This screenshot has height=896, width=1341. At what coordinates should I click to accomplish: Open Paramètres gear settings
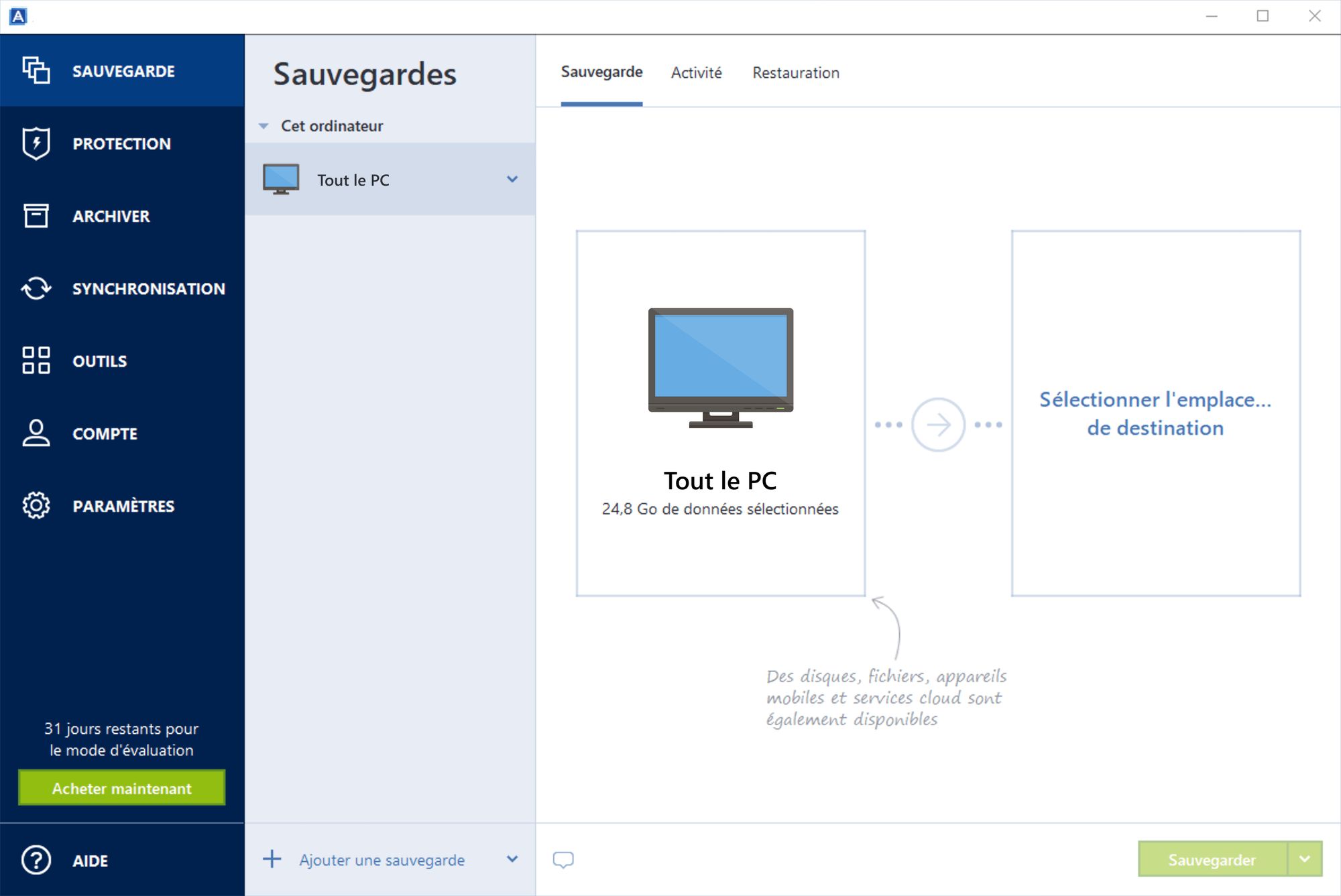pyautogui.click(x=36, y=506)
